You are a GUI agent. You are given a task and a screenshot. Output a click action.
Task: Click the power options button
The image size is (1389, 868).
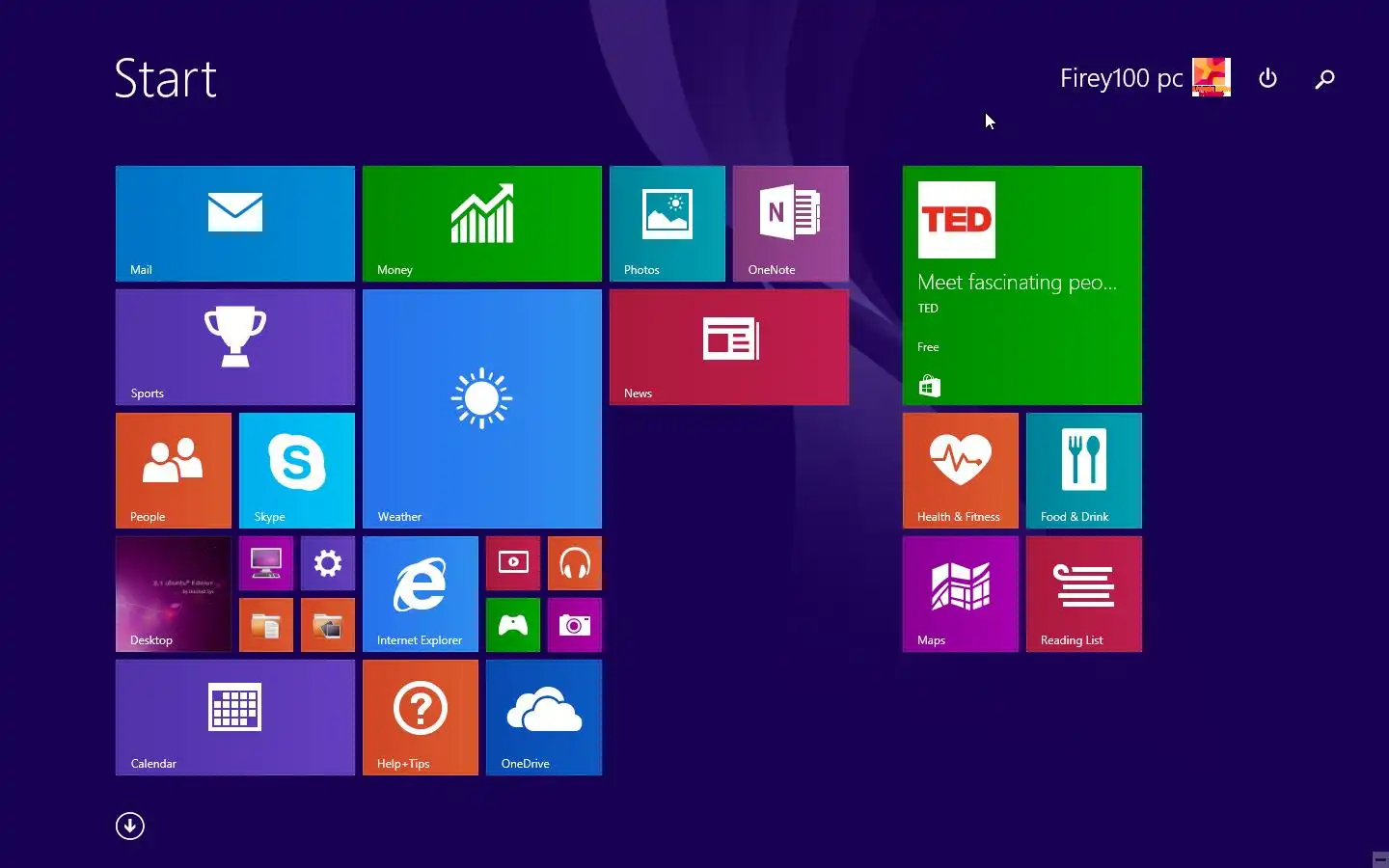click(x=1268, y=78)
